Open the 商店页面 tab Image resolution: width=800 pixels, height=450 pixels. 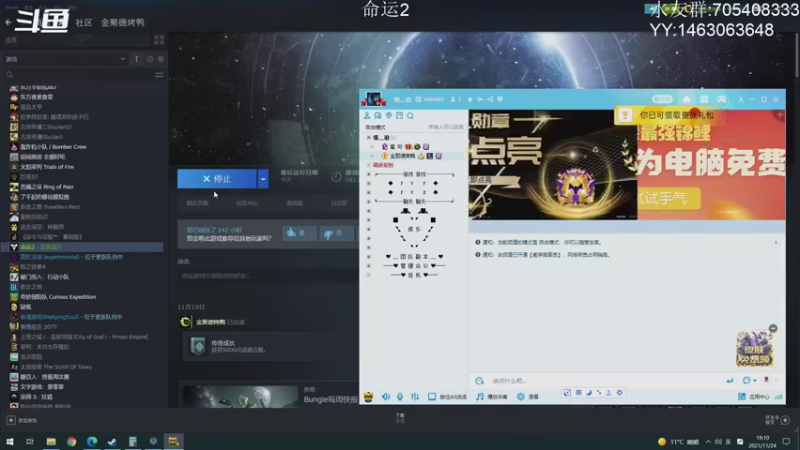[197, 203]
